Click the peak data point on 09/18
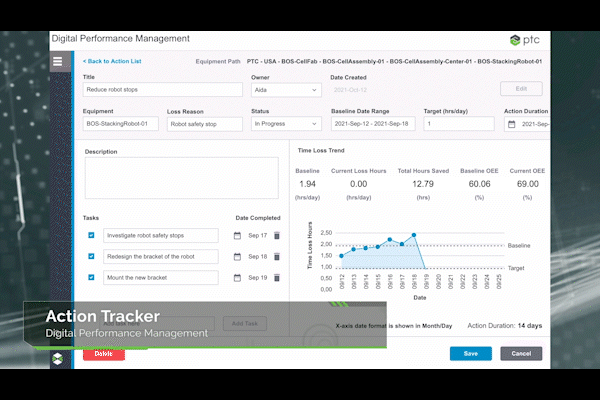The width and height of the screenshot is (600, 400). pyautogui.click(x=414, y=235)
